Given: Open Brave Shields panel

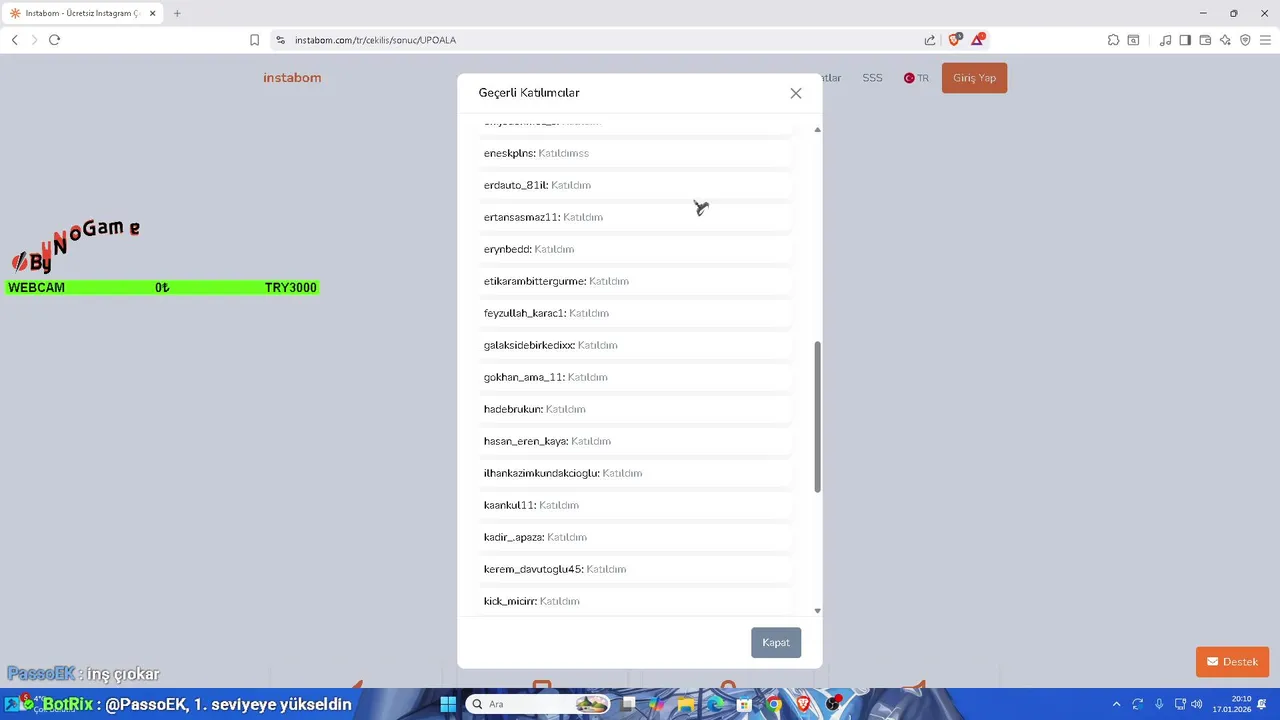Looking at the screenshot, I should (954, 40).
